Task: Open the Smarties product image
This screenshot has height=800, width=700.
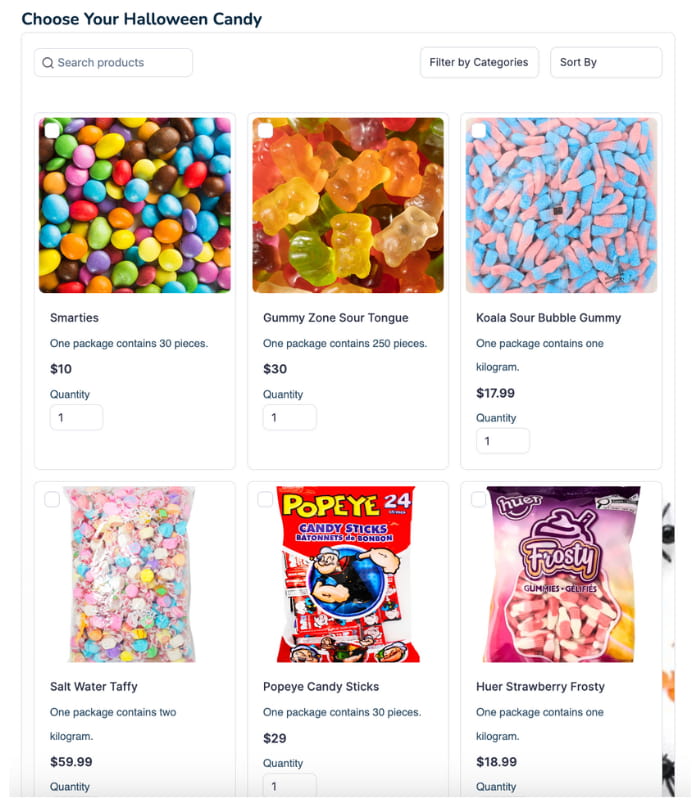Action: [135, 205]
